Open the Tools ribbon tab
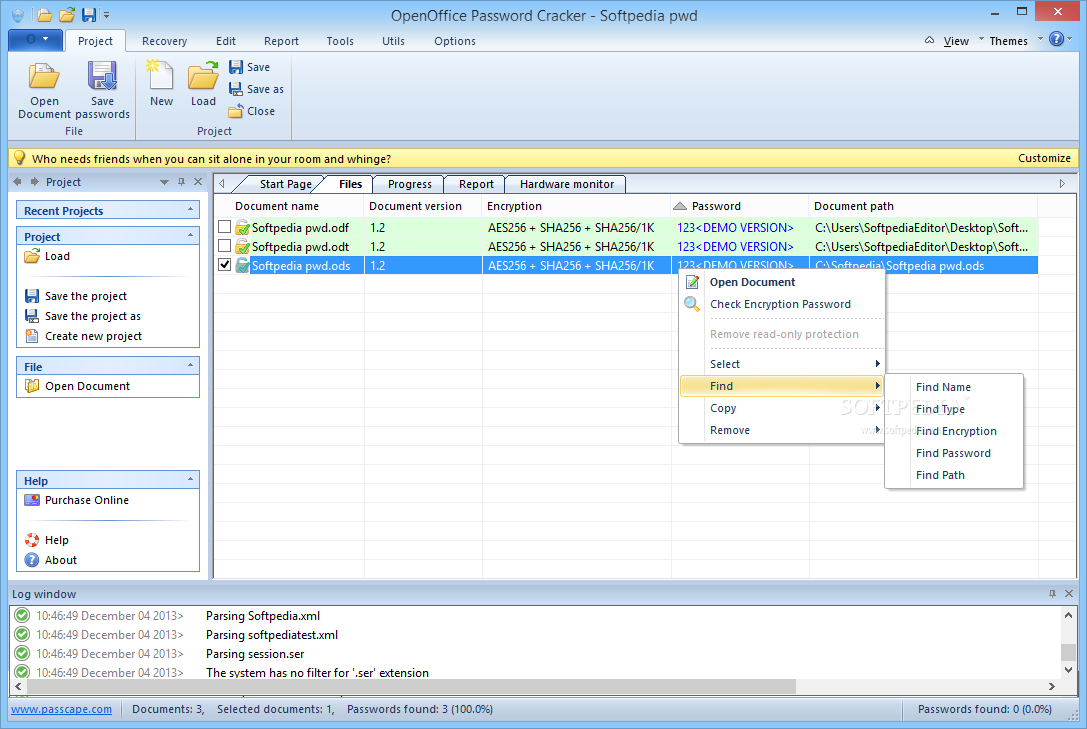Image resolution: width=1087 pixels, height=729 pixels. pyautogui.click(x=340, y=41)
